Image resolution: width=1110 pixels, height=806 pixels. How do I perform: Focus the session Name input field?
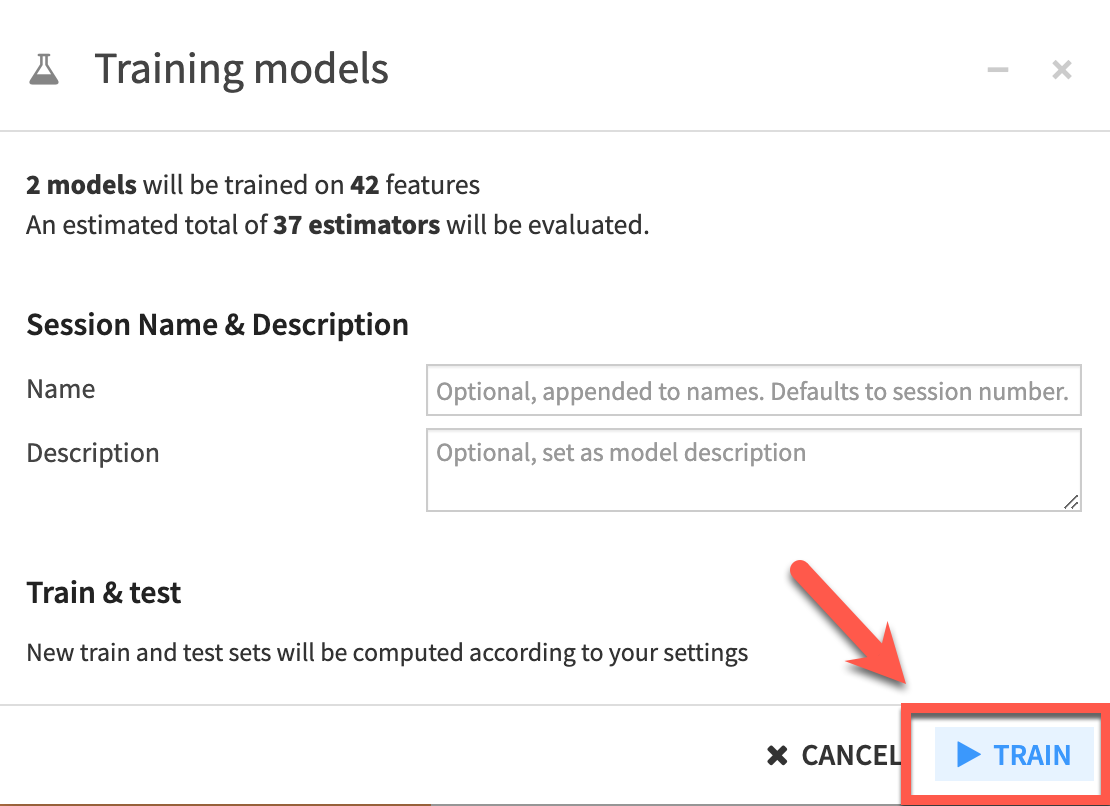point(753,390)
